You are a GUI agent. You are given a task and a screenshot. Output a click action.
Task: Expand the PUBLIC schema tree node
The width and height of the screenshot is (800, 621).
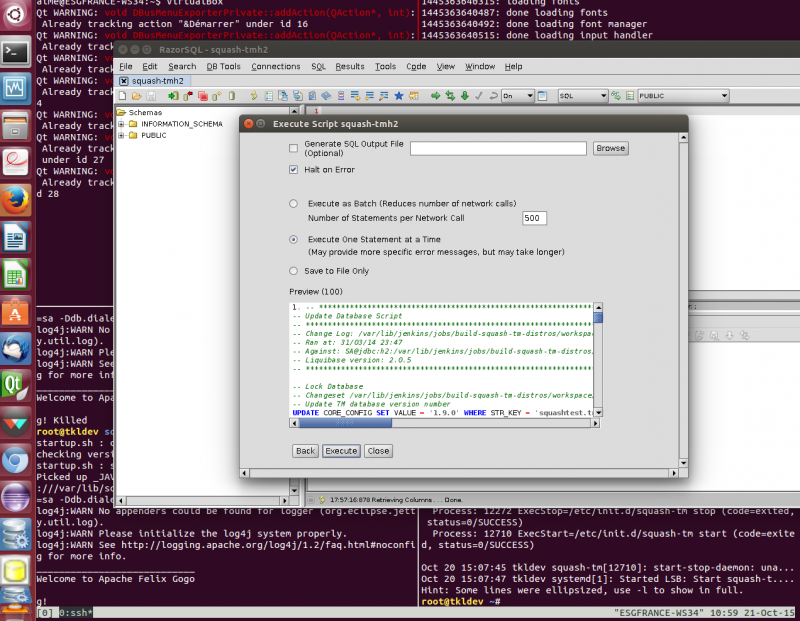point(121,135)
